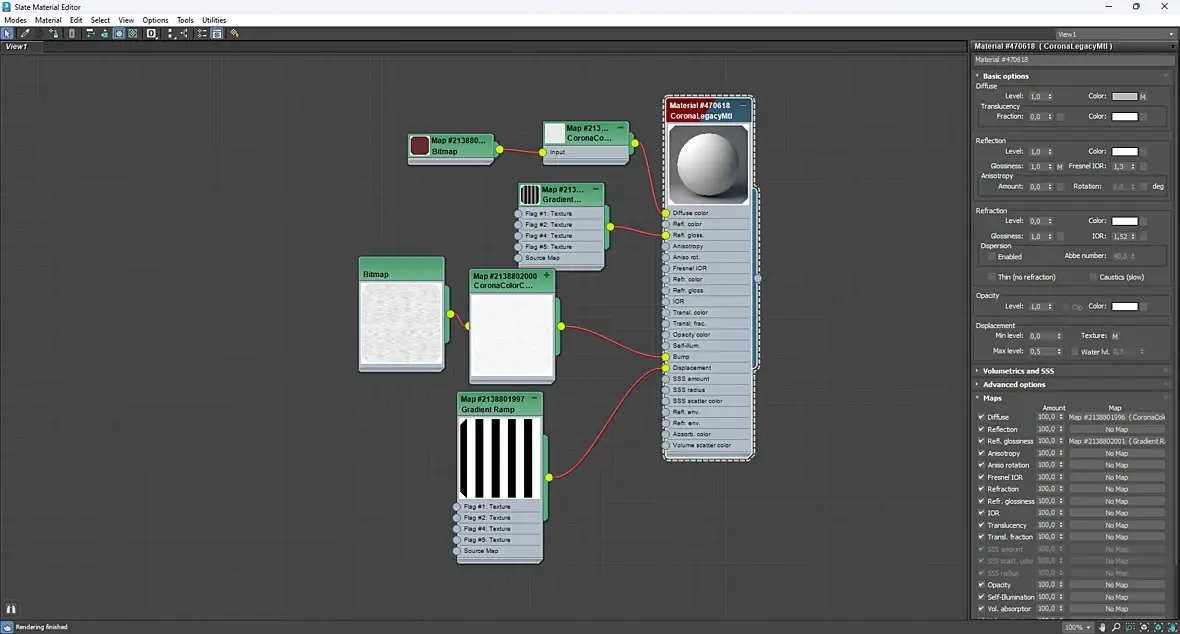Open the Reflection color swatch
This screenshot has height=634, width=1180.
pos(1124,151)
